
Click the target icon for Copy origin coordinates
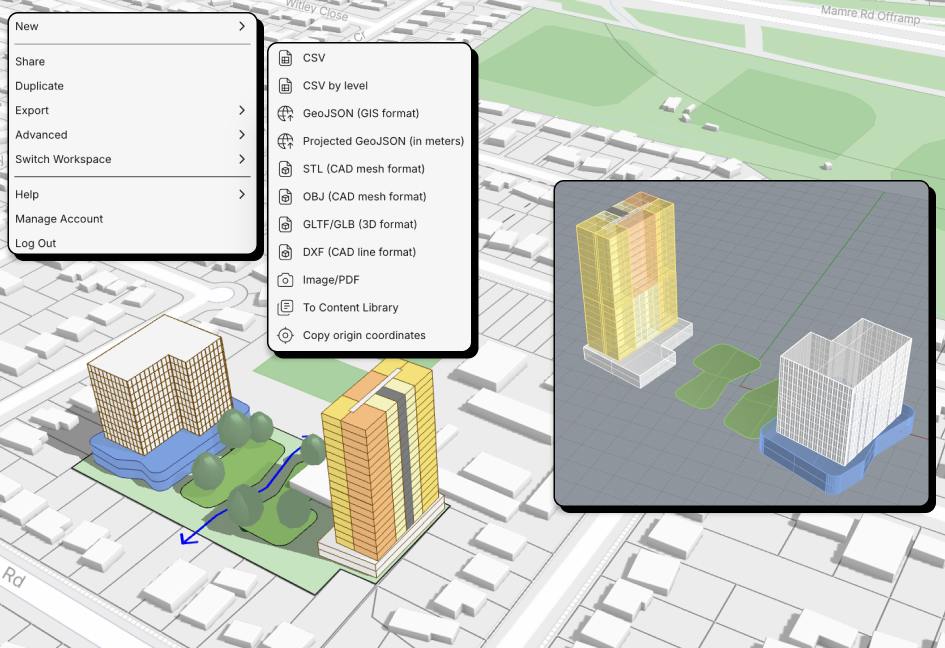pos(285,335)
